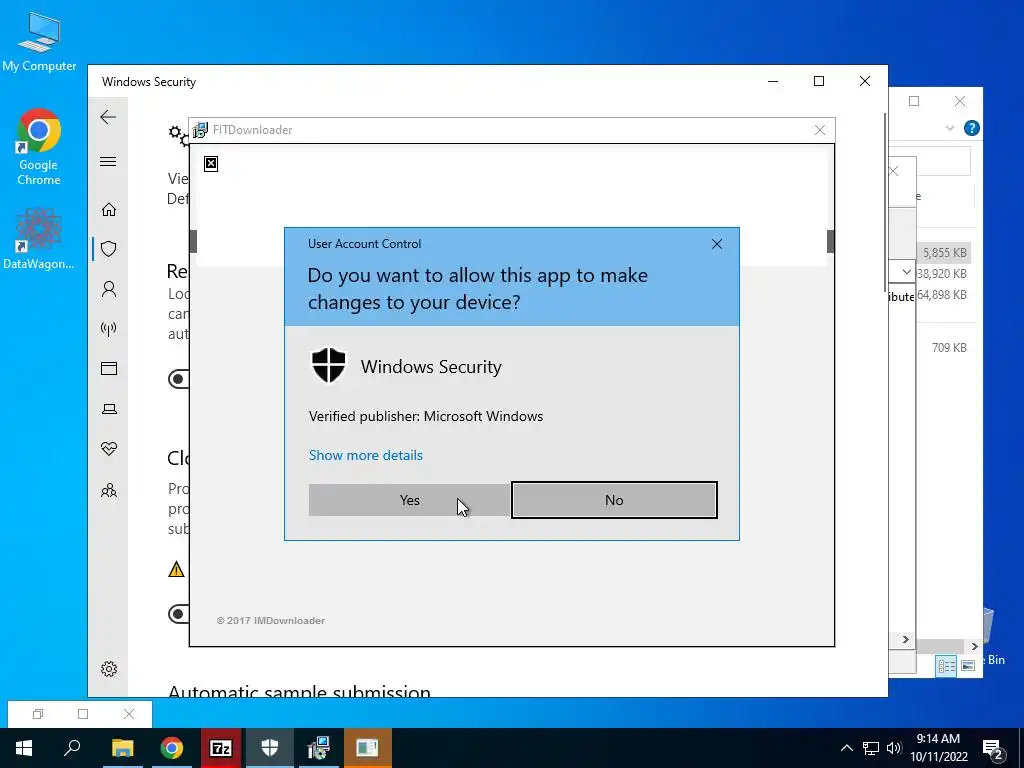Minimize the Windows Security window
Screen dimensions: 1024x768
pos(773,81)
